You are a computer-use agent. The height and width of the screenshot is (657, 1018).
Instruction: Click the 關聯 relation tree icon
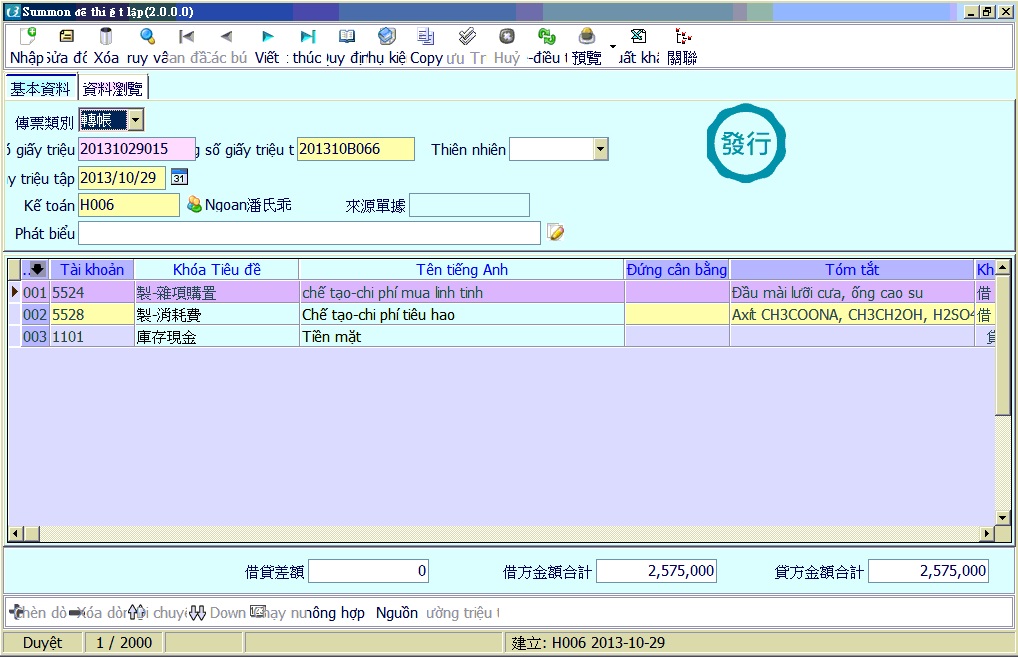(x=683, y=37)
